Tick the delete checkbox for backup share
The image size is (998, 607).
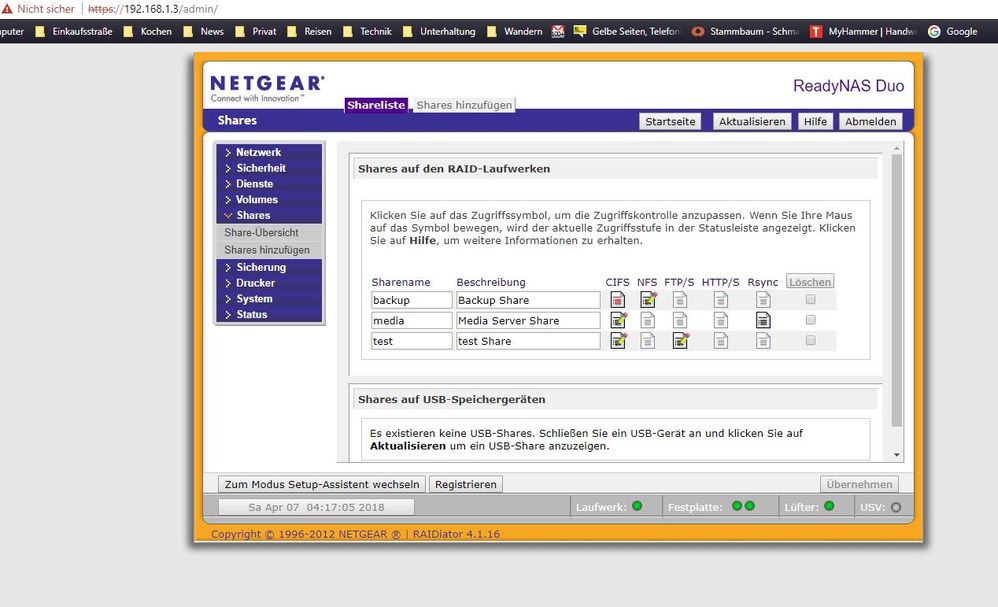(x=810, y=299)
